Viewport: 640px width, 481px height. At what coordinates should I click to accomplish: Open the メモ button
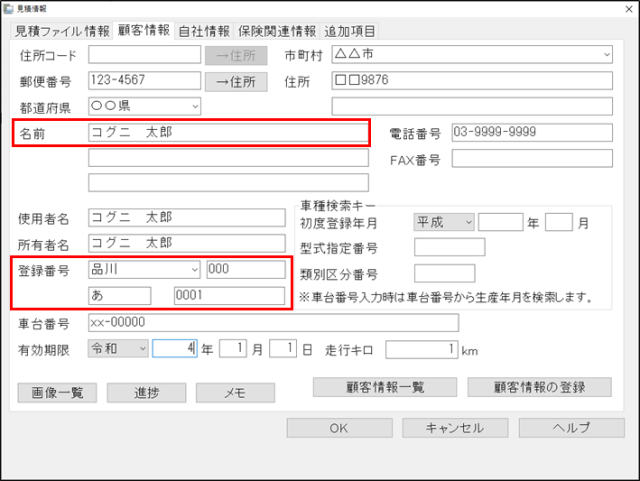[235, 393]
